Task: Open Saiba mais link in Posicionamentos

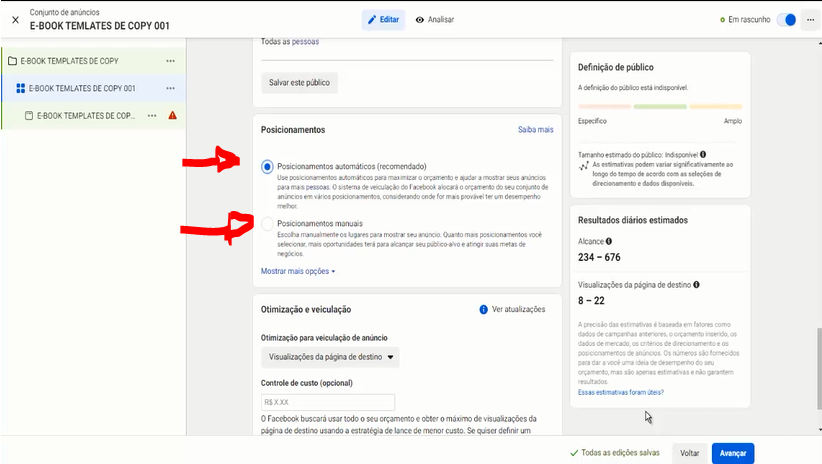Action: pos(535,130)
